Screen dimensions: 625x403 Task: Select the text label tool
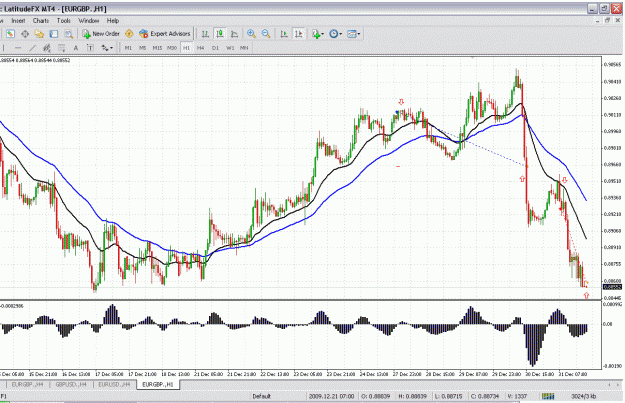[x=90, y=48]
